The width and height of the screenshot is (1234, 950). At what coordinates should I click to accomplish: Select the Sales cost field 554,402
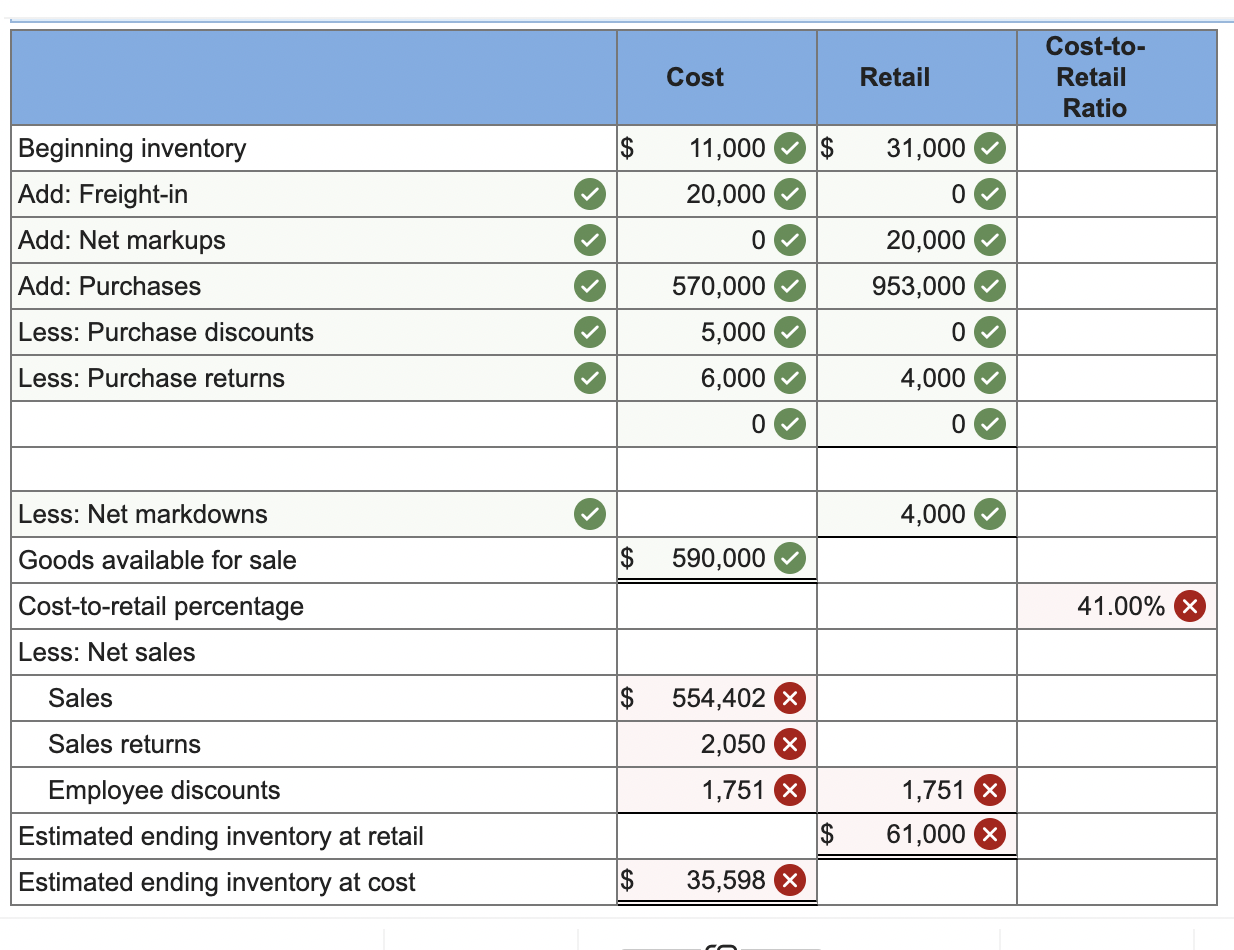[x=717, y=698]
